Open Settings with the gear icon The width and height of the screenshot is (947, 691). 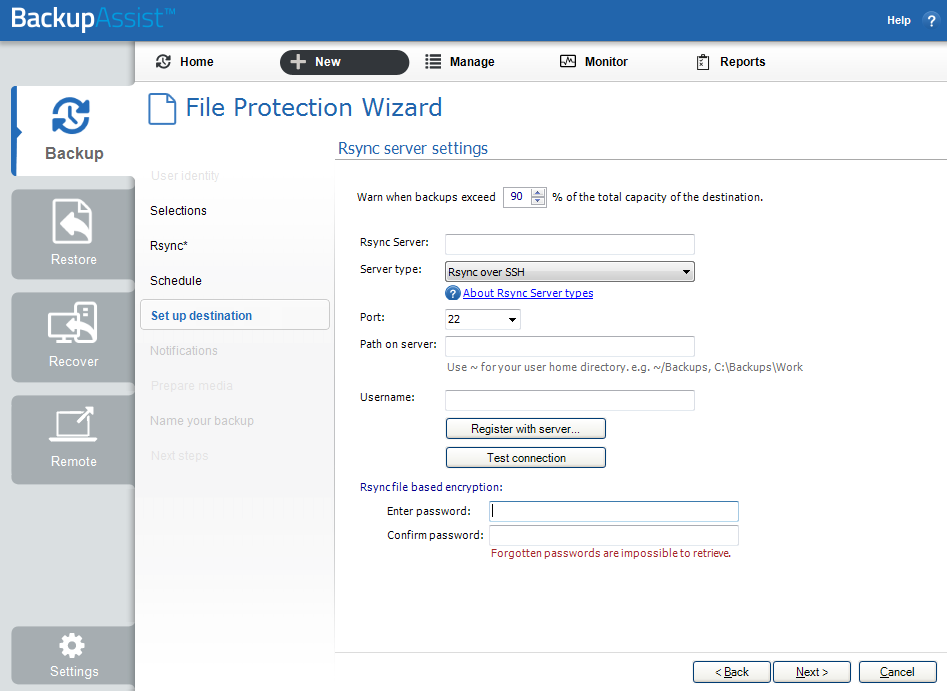(x=73, y=655)
